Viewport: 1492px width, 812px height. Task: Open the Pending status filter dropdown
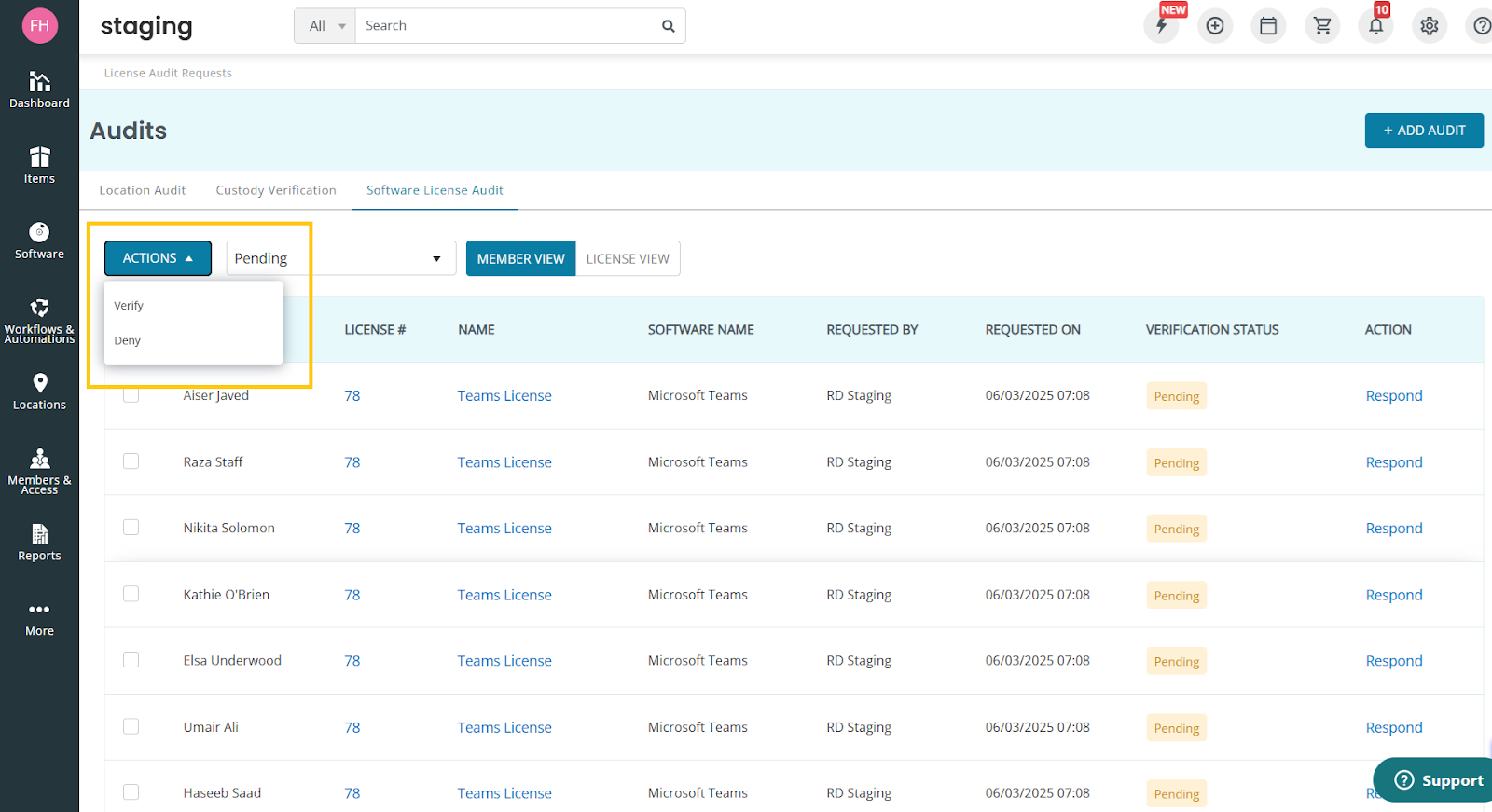[x=340, y=258]
